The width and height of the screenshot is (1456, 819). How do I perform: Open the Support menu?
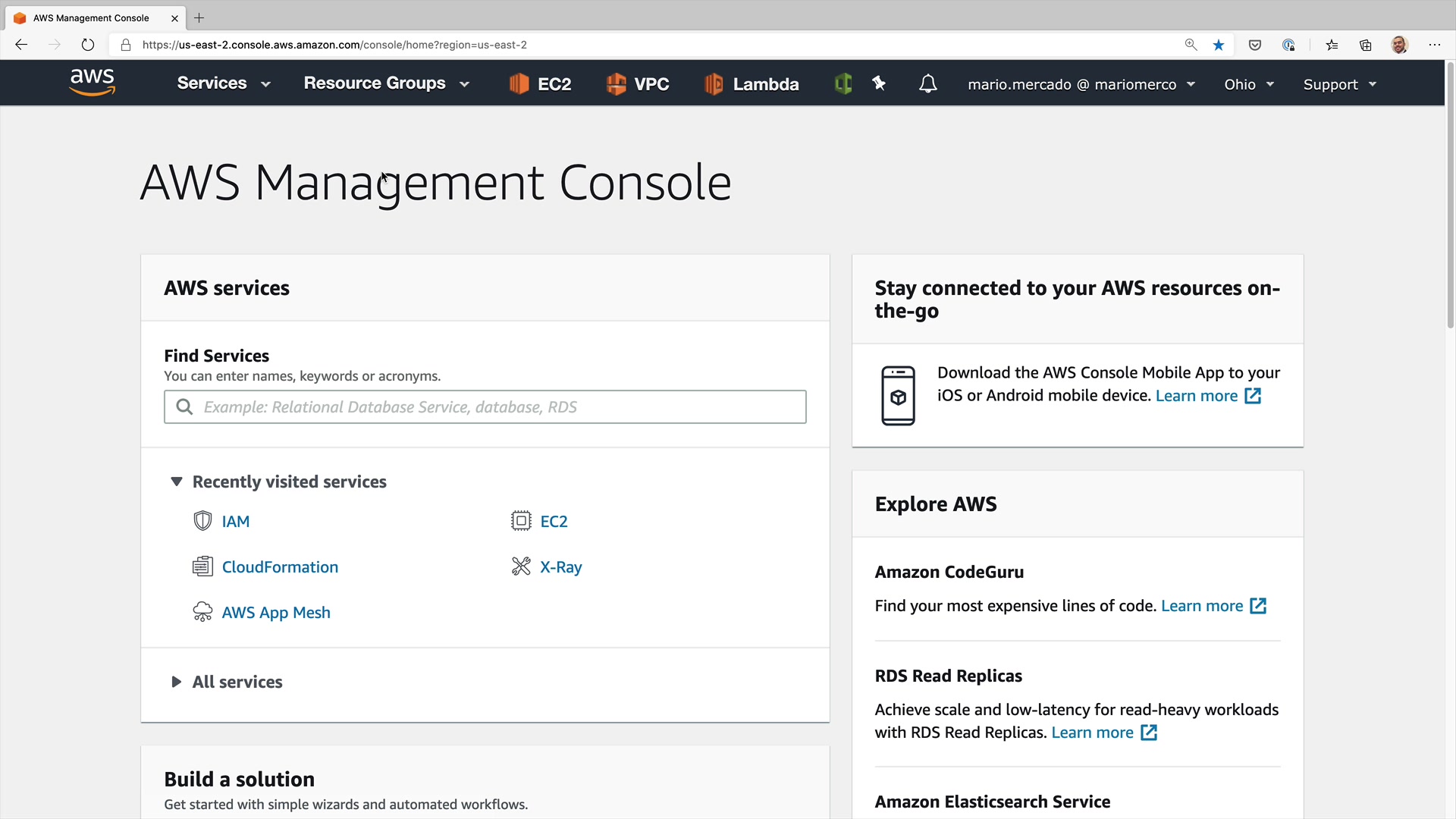[x=1339, y=84]
